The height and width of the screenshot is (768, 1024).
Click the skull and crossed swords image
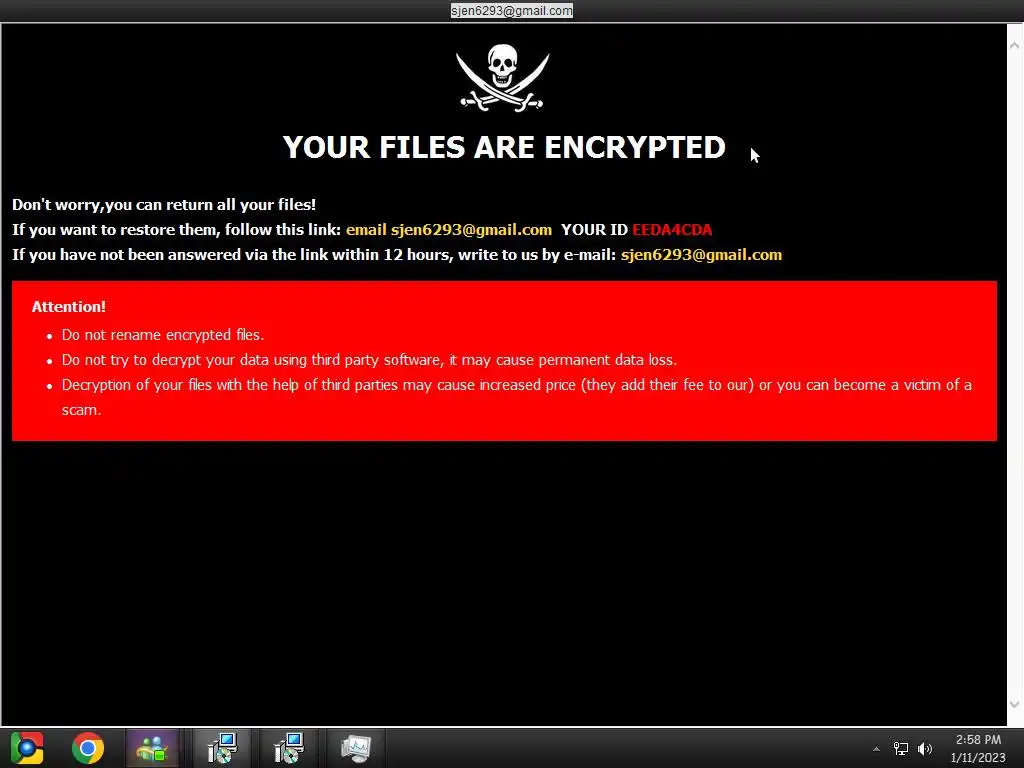point(503,78)
